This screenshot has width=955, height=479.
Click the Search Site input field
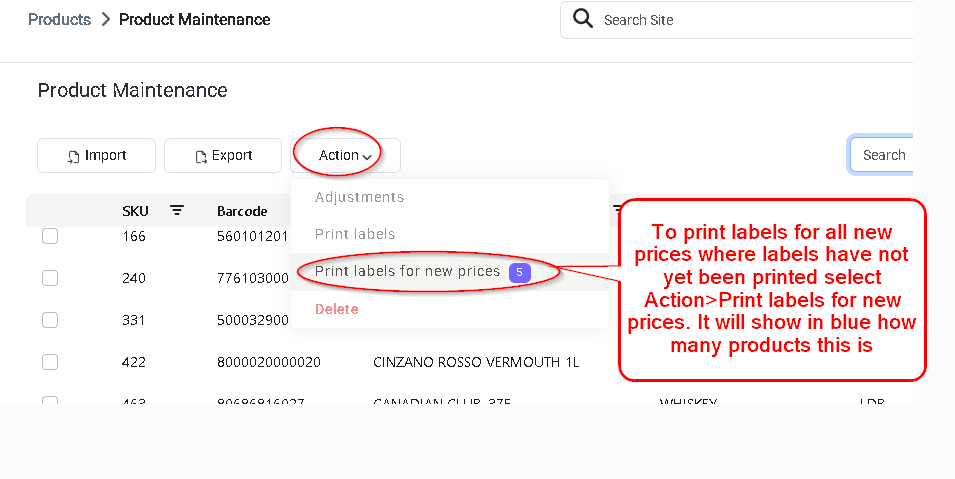736,20
